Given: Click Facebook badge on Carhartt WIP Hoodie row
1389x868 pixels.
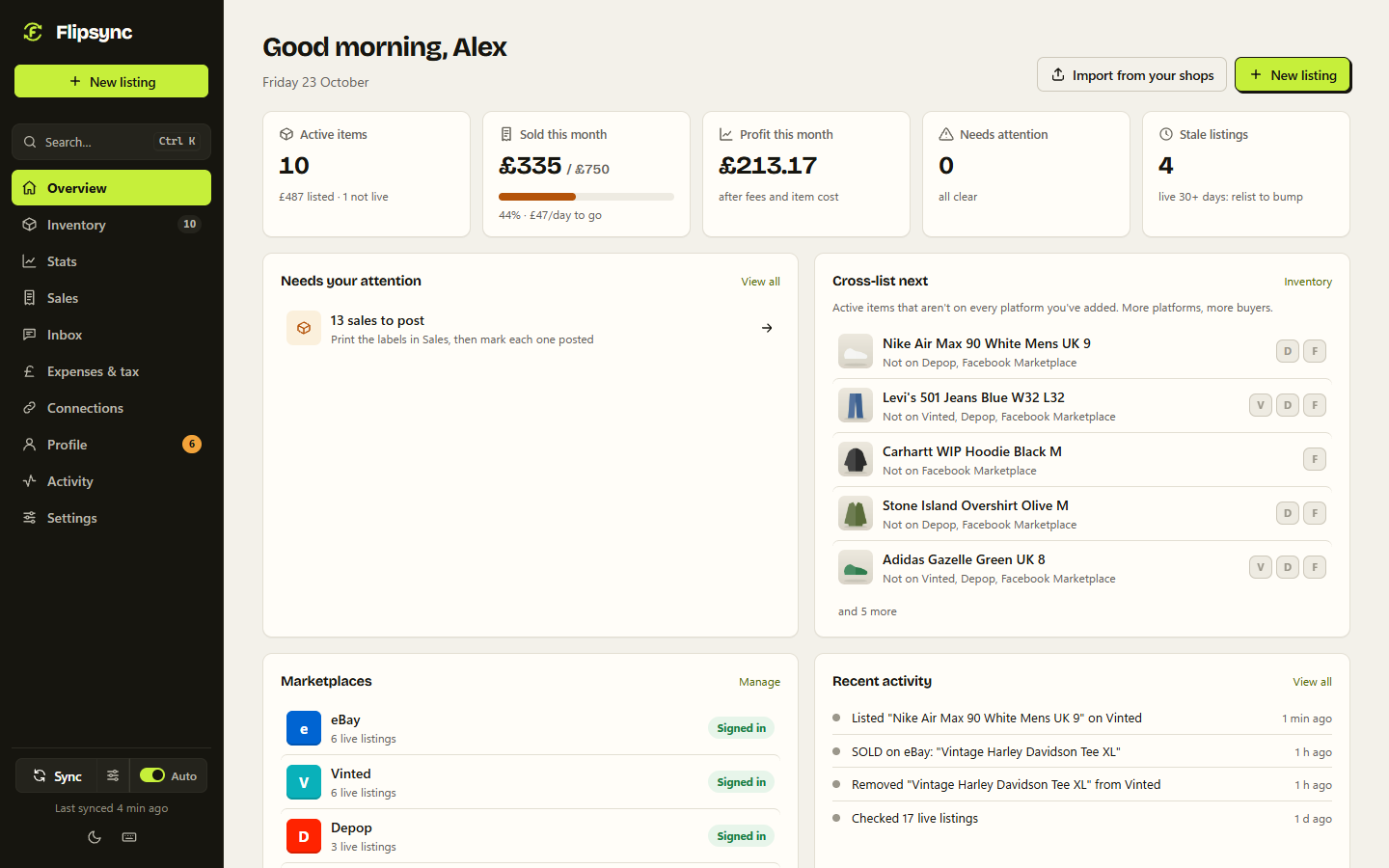Looking at the screenshot, I should pyautogui.click(x=1315, y=459).
